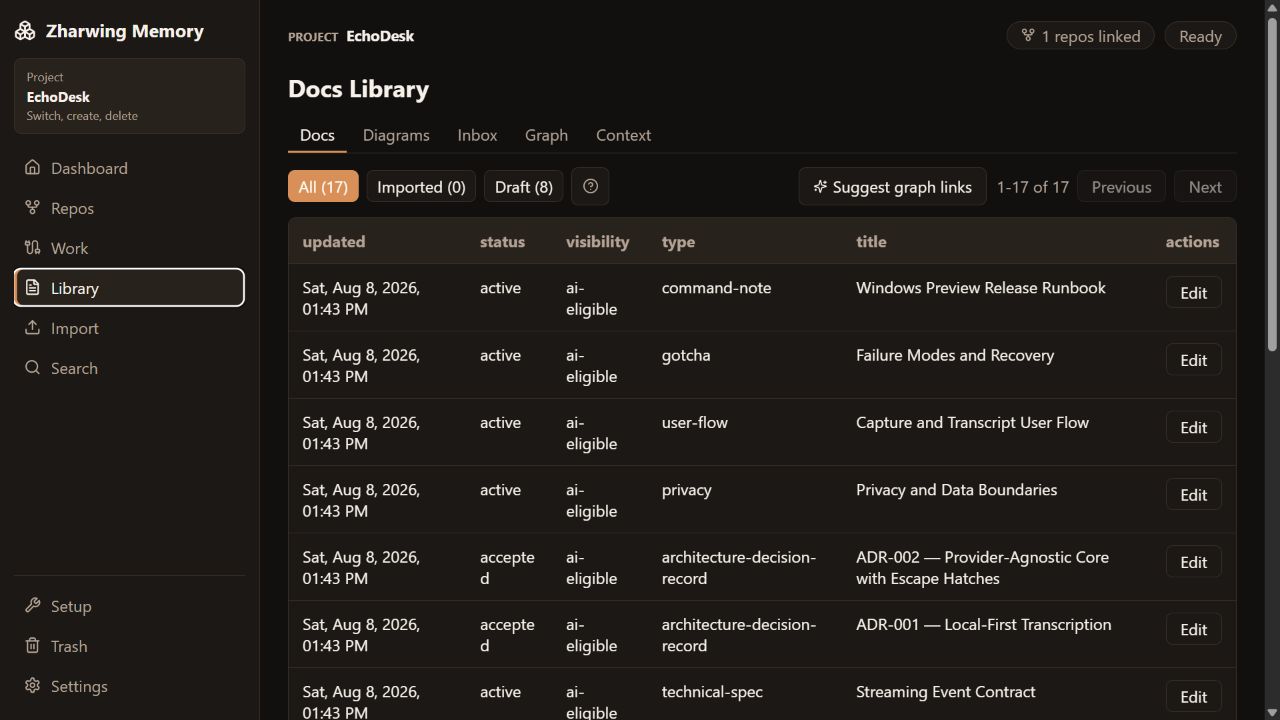Edit the Failure Modes and Recovery doc

point(1193,360)
